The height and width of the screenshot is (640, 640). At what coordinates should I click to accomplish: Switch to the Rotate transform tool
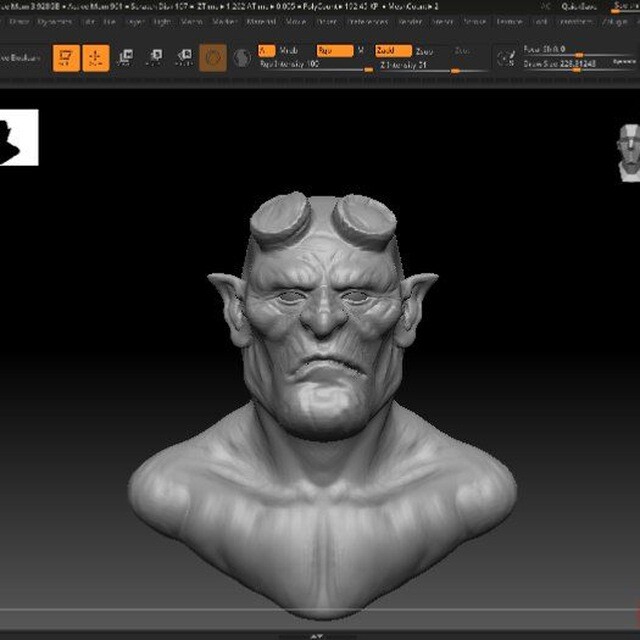pos(184,58)
